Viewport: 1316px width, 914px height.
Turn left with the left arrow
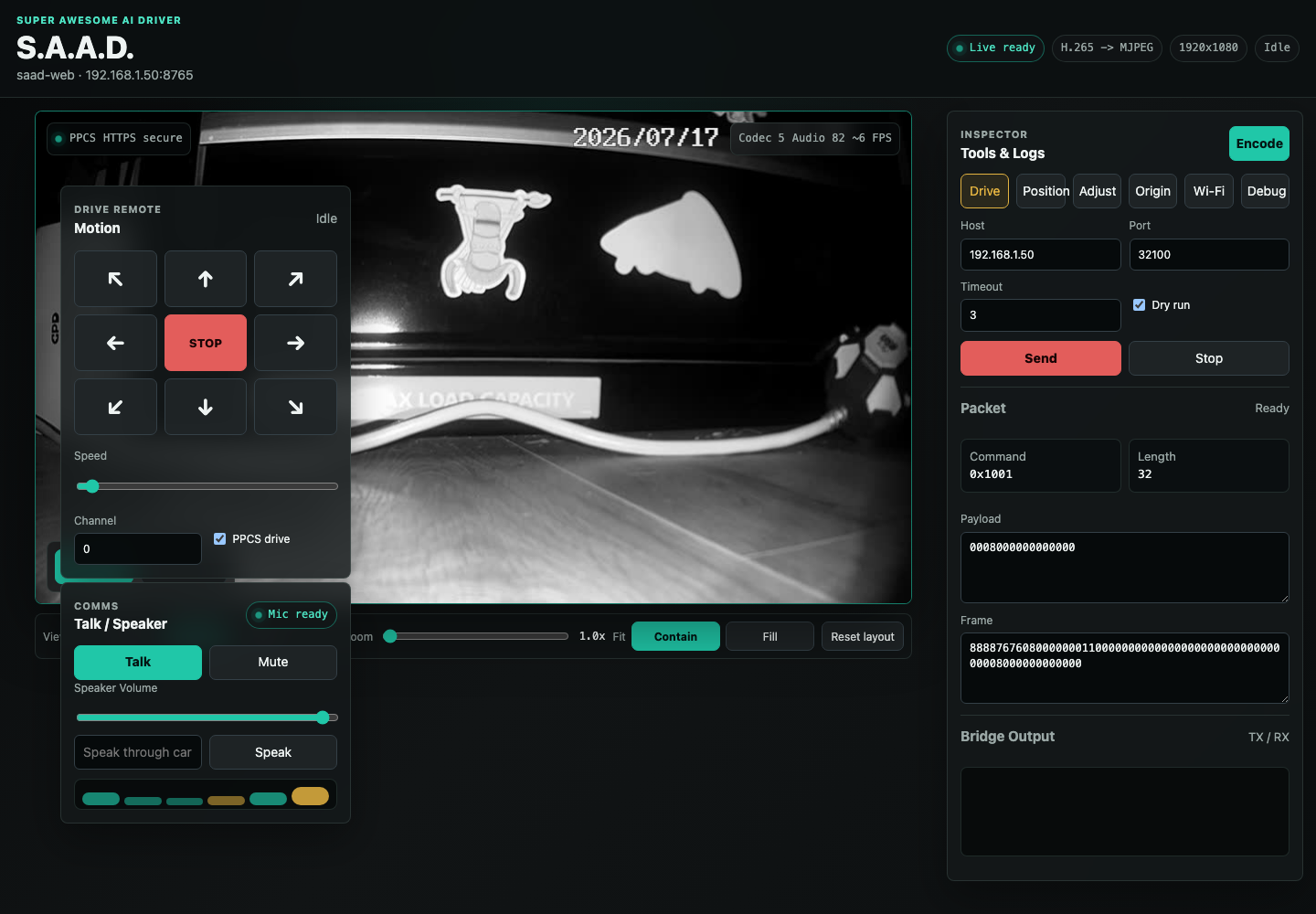(x=115, y=343)
